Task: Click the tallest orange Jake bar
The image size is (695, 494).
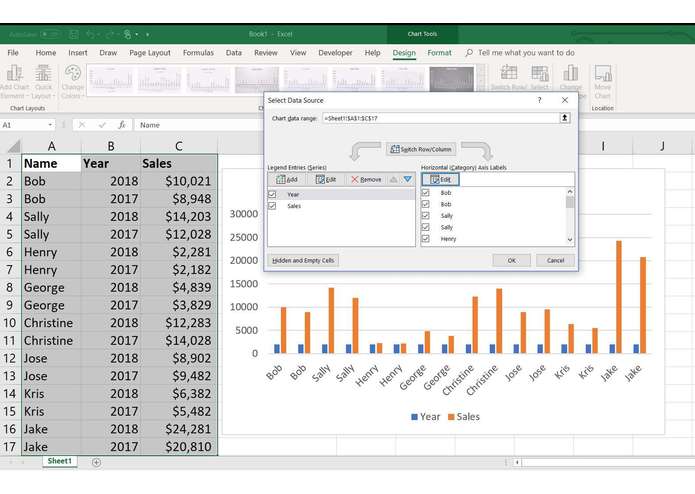Action: click(619, 297)
